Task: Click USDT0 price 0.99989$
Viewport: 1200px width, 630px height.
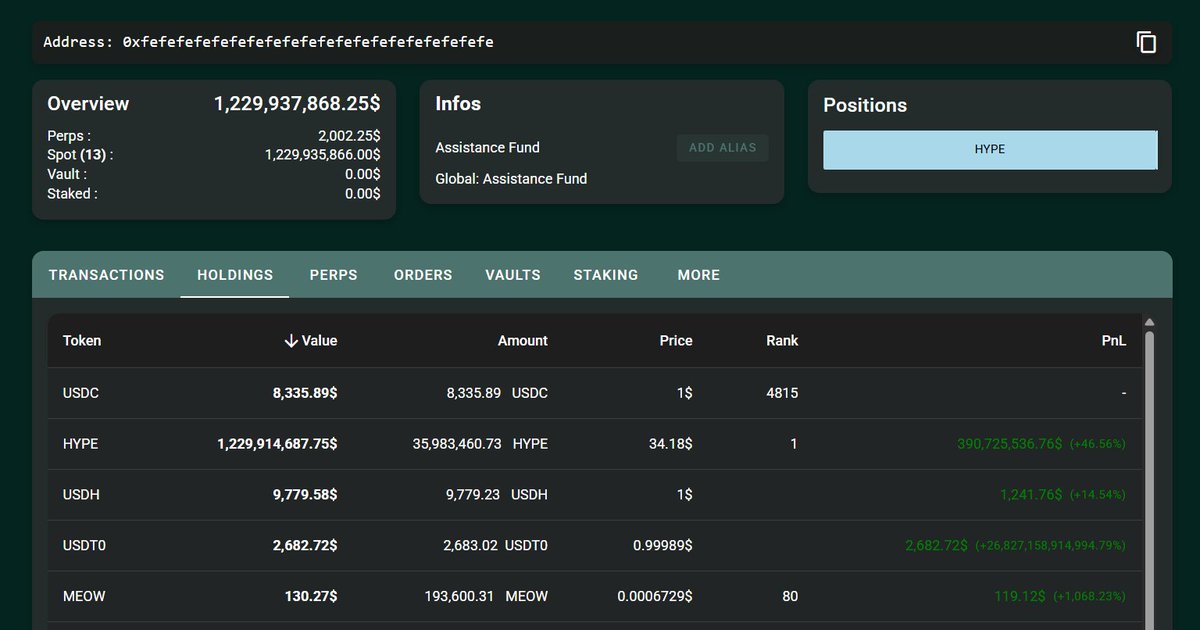Action: pos(663,545)
